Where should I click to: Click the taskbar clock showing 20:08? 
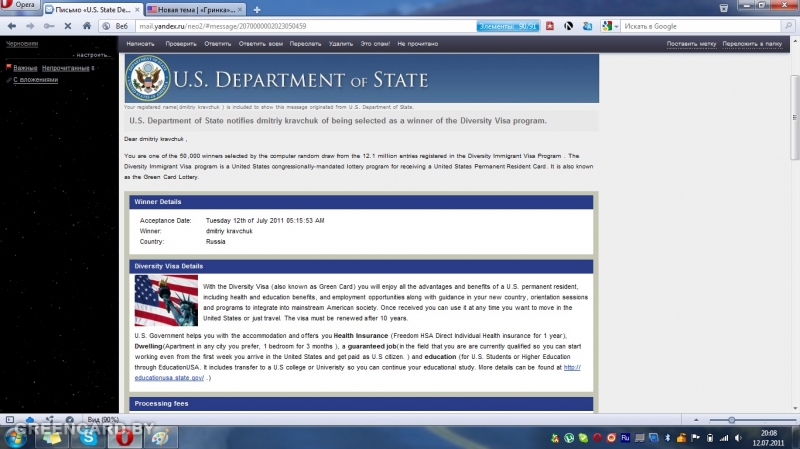[768, 438]
